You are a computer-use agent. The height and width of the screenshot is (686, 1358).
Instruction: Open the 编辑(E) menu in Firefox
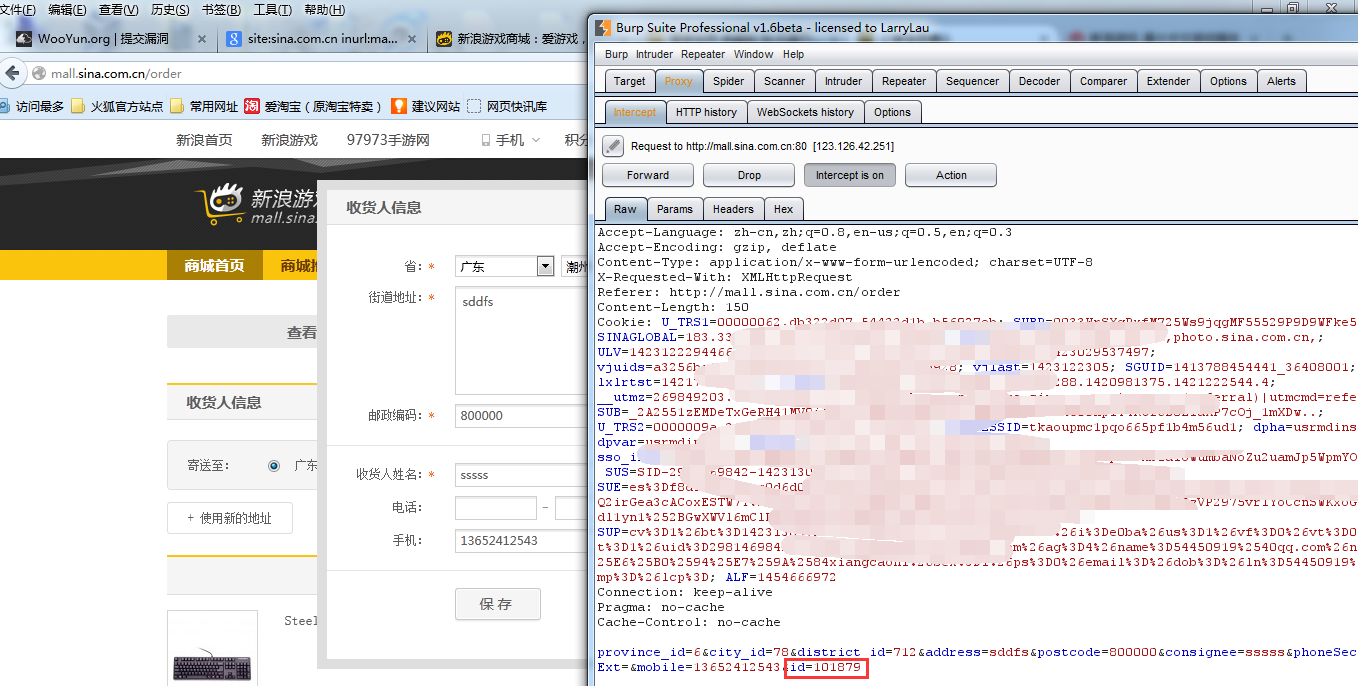pyautogui.click(x=67, y=10)
